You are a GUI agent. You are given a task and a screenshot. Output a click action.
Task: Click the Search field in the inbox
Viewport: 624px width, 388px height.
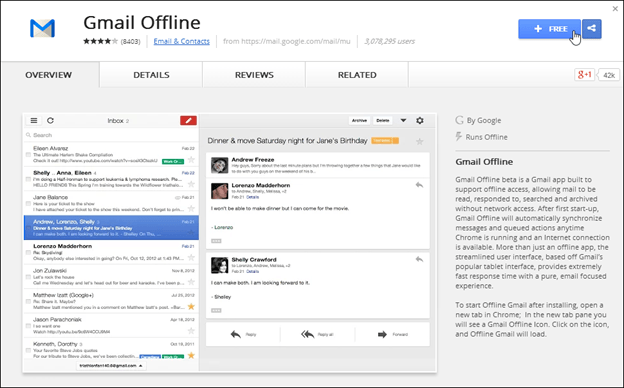click(x=111, y=135)
